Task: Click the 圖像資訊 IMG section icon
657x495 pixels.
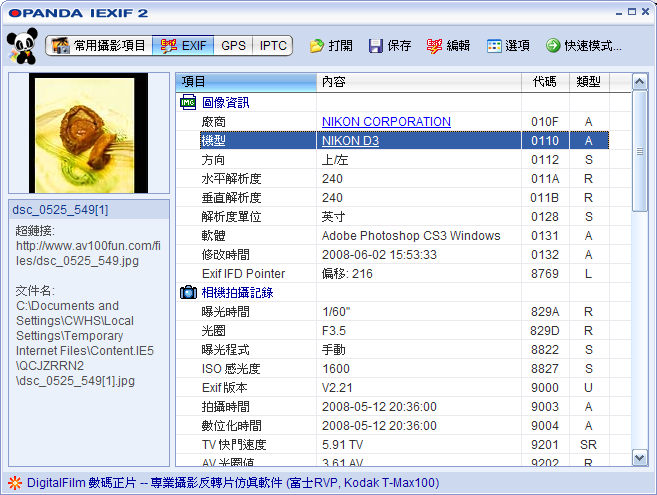Action: 188,102
